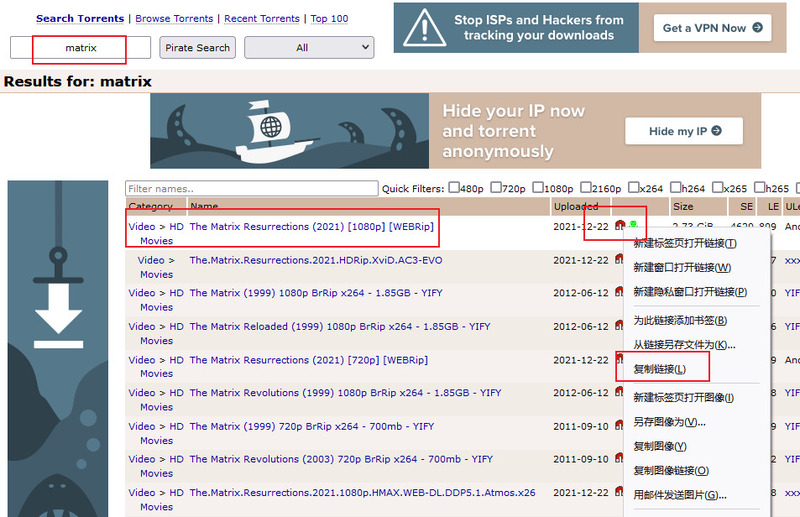Sort by the LE leechers column header
Viewport: 800px width, 517px height.
click(773, 206)
